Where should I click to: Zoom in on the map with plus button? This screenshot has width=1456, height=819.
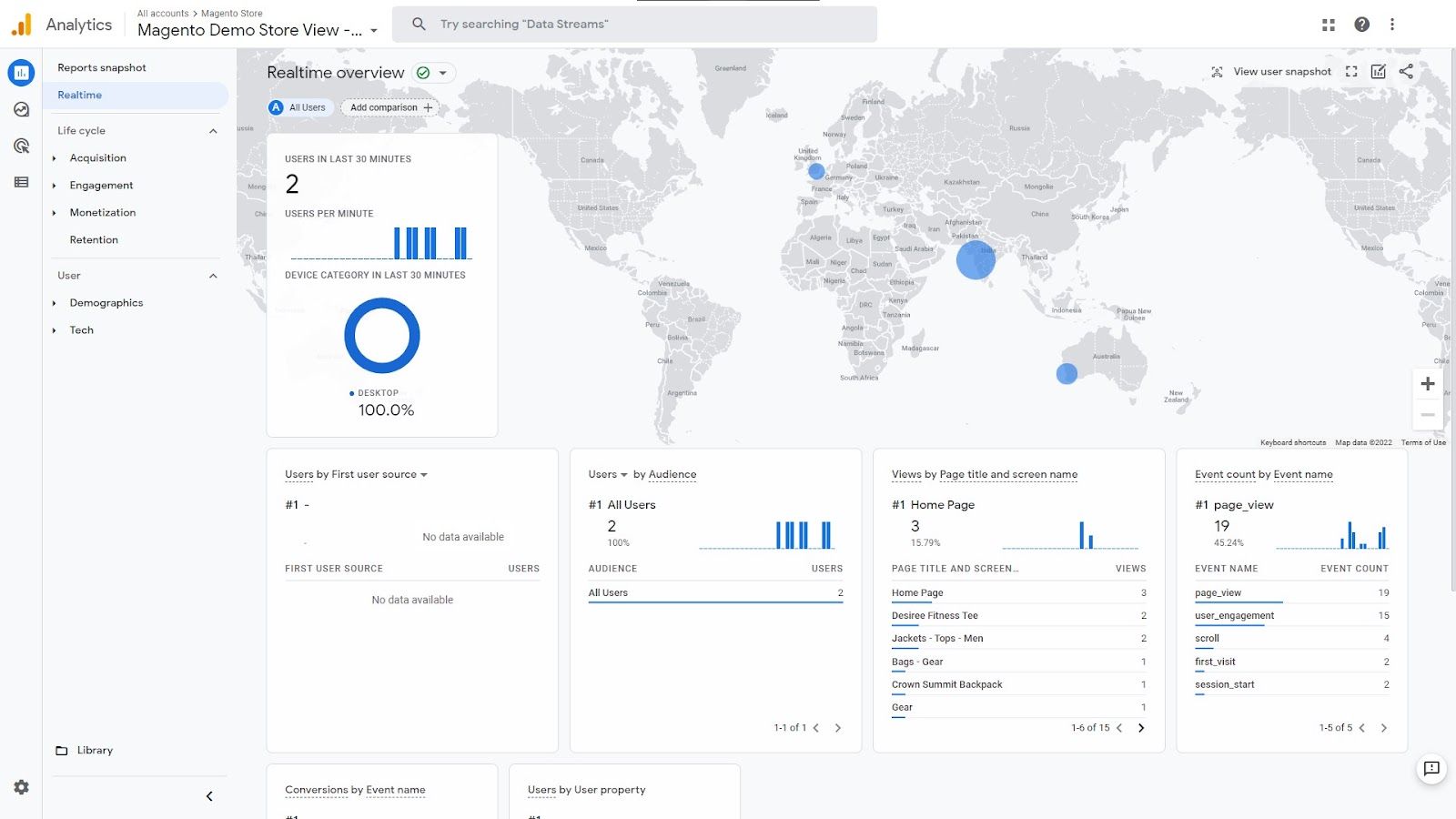[1427, 383]
